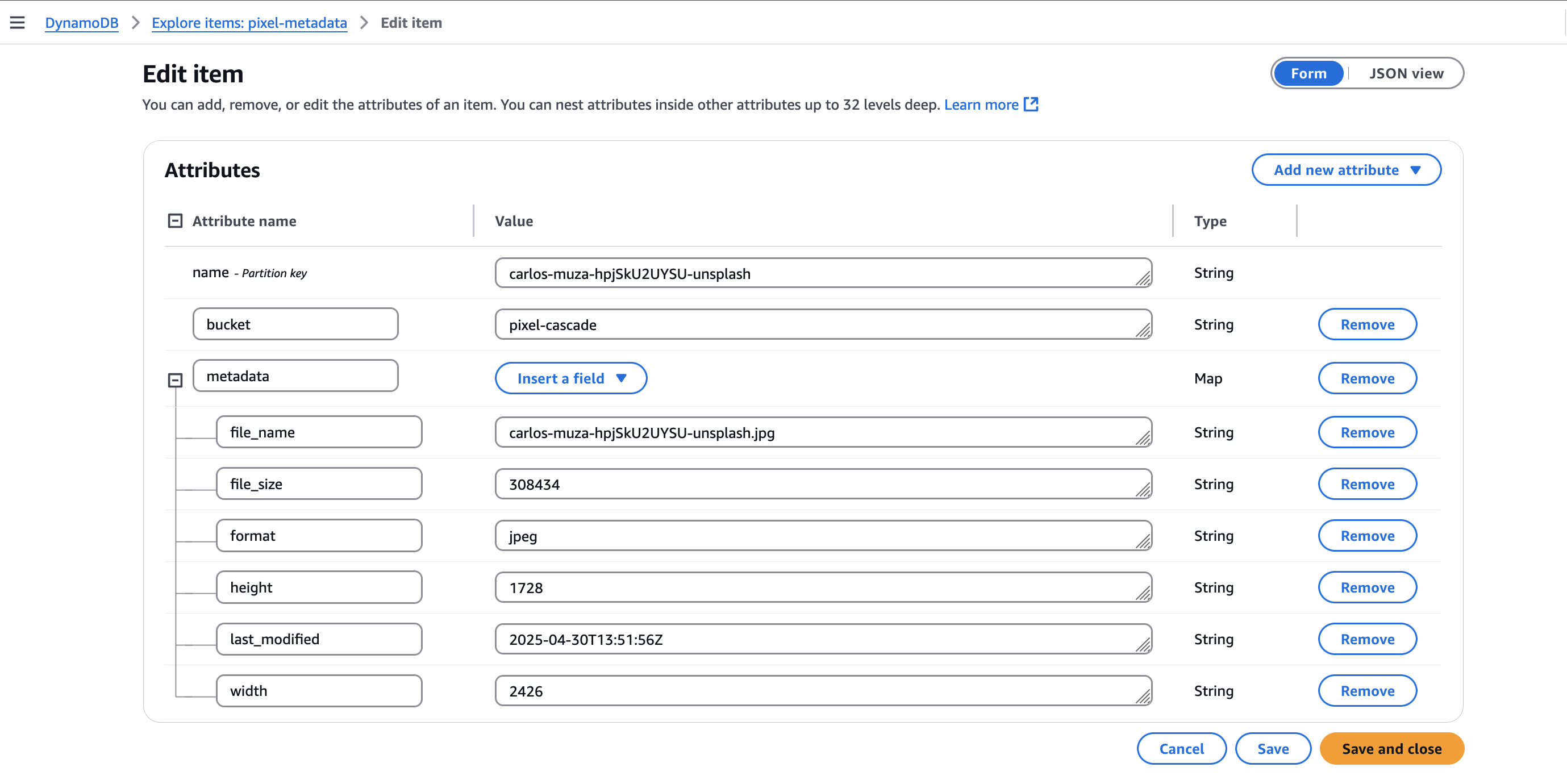This screenshot has width=1567, height=784.
Task: Remove the format field
Action: click(1368, 536)
